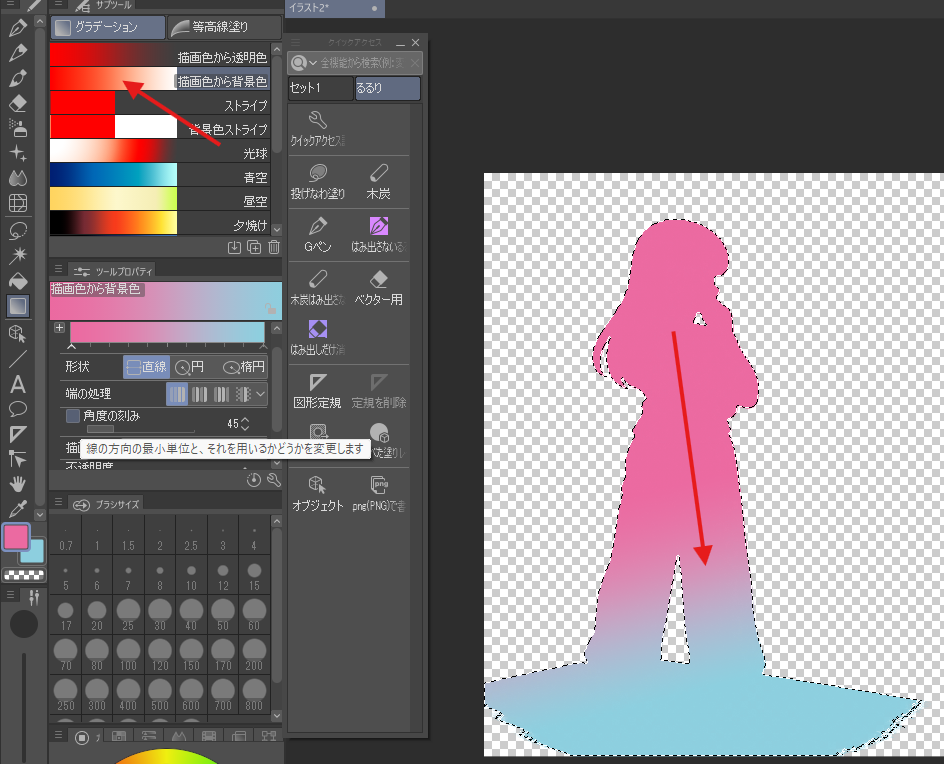The width and height of the screenshot is (944, 764).
Task: Click the png(PNG) export quick access icon
Action: click(378, 494)
